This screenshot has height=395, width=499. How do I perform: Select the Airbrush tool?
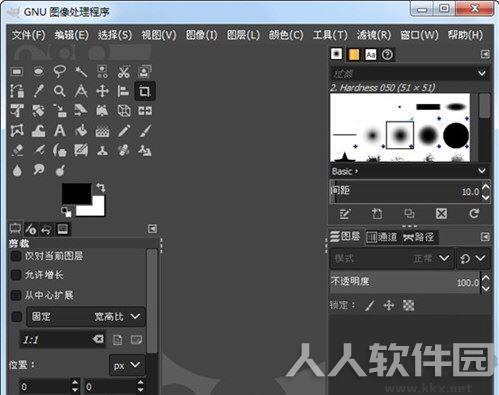pyautogui.click(x=39, y=150)
